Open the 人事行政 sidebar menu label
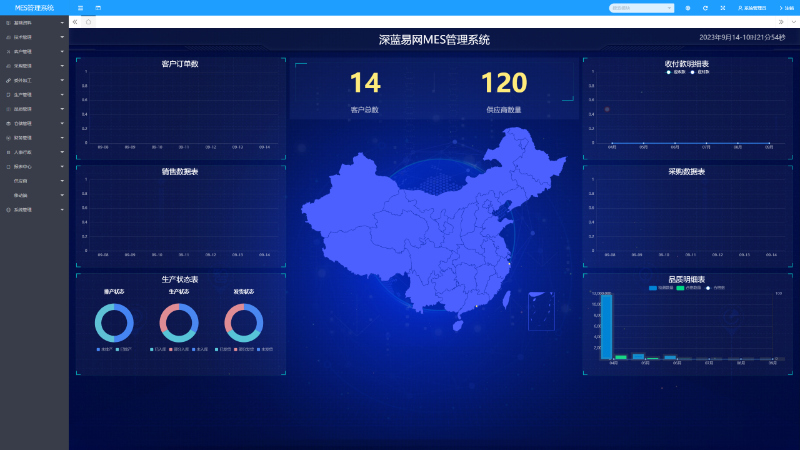The width and height of the screenshot is (800, 450). click(22, 152)
